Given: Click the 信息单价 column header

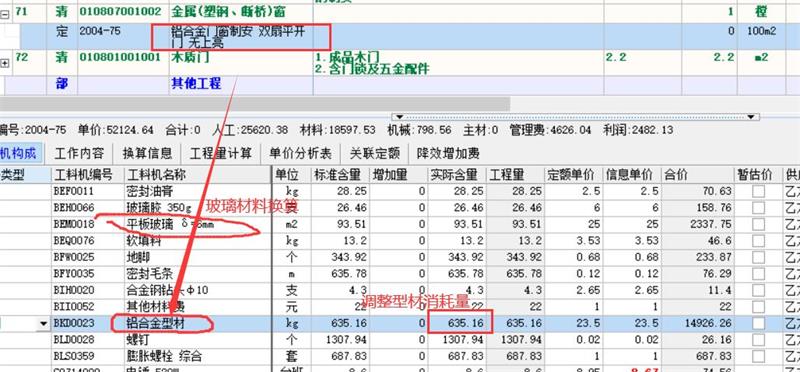Looking at the screenshot, I should (x=632, y=175).
